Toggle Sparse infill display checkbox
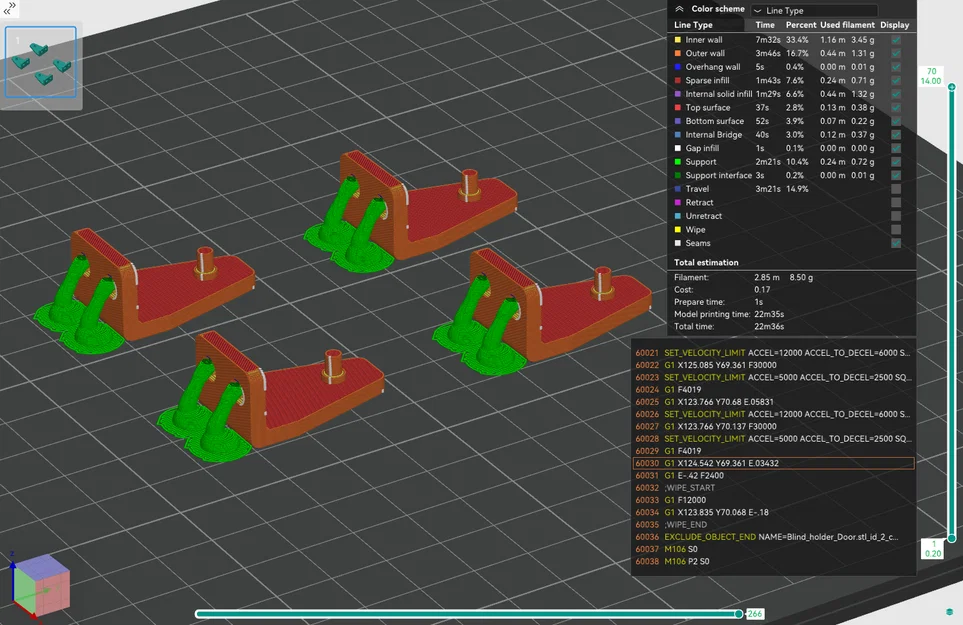 [896, 80]
